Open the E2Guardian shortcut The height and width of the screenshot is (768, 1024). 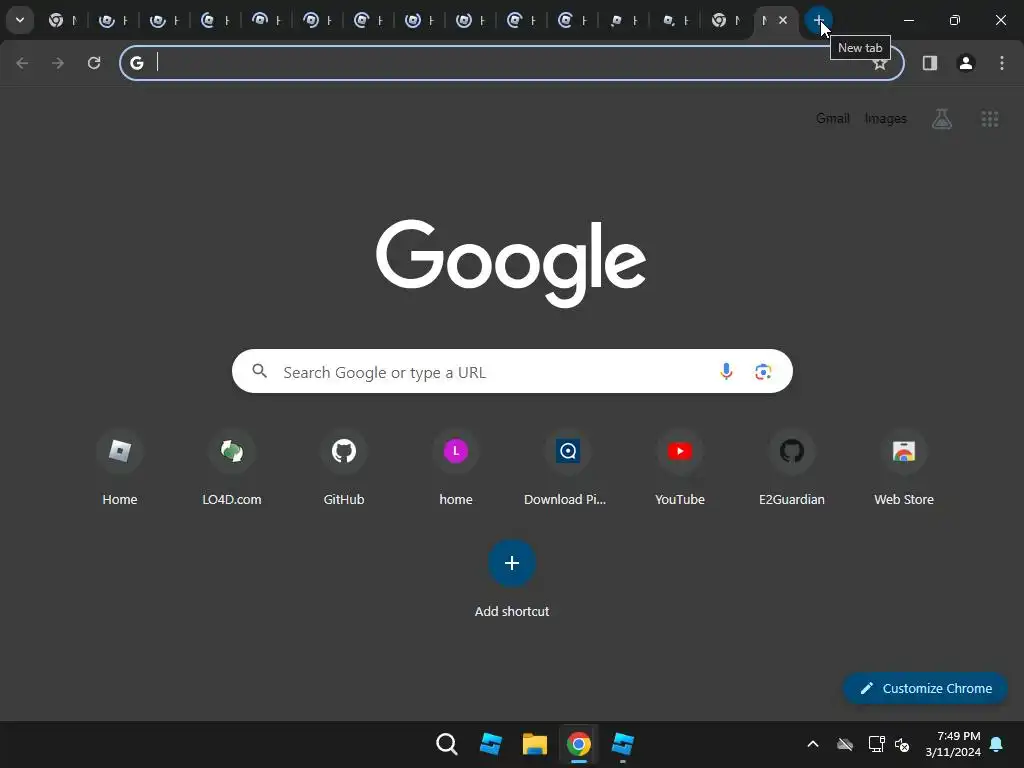tap(792, 468)
